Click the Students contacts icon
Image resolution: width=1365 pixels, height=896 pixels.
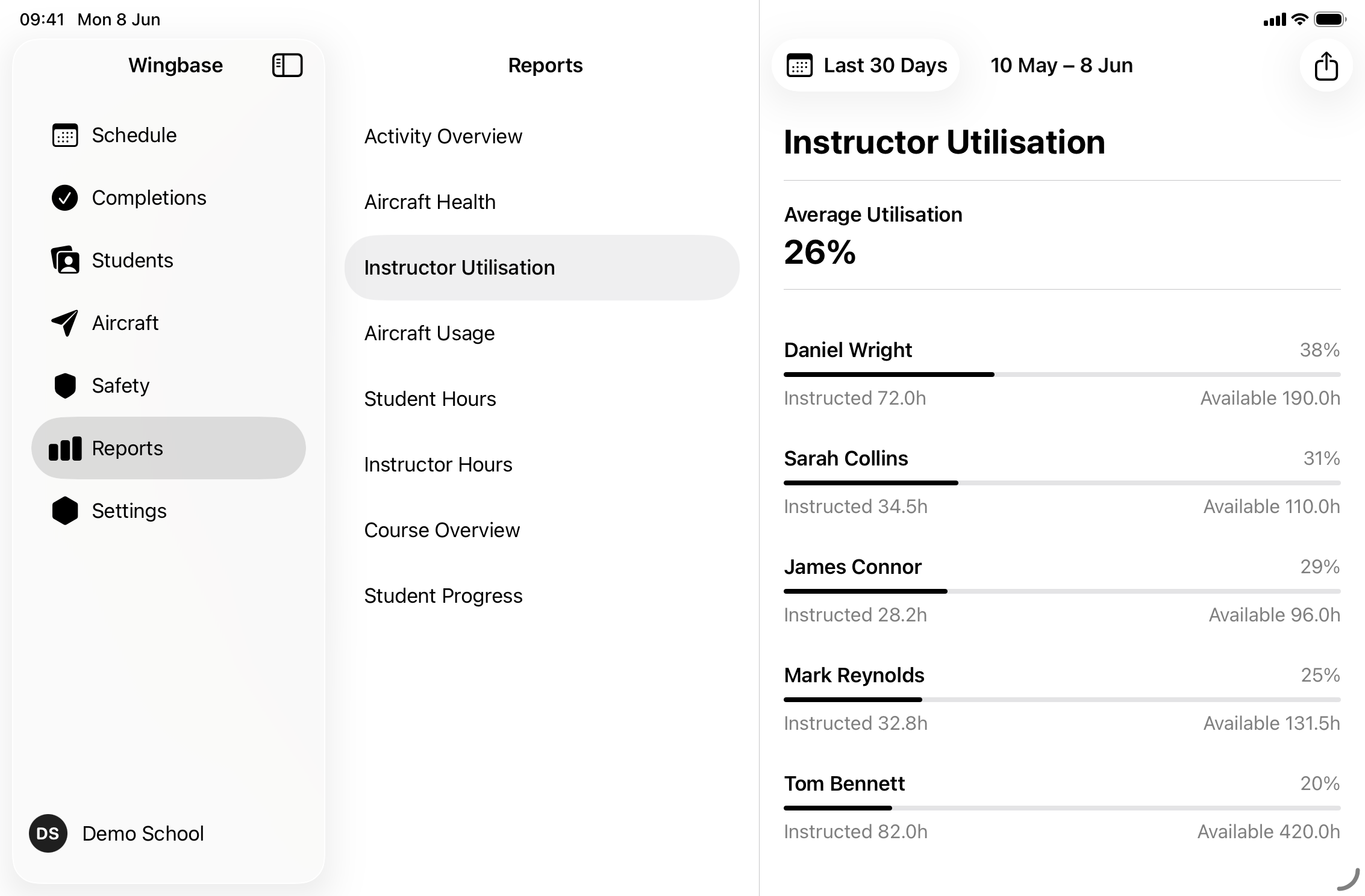[x=65, y=260]
